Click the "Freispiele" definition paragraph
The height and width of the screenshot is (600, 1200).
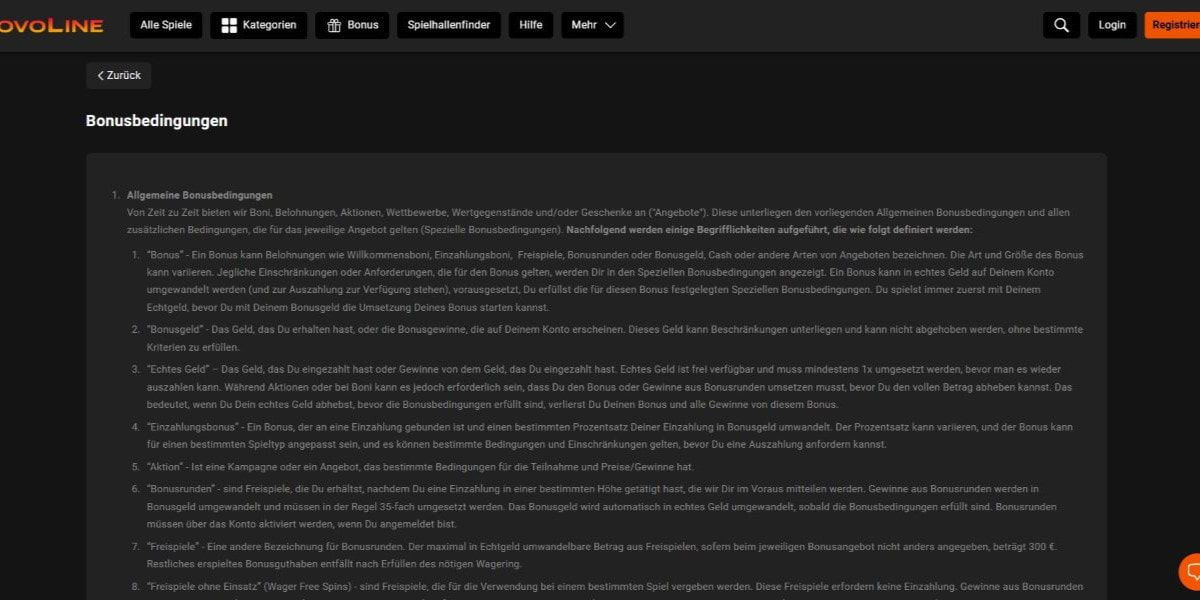pos(604,555)
